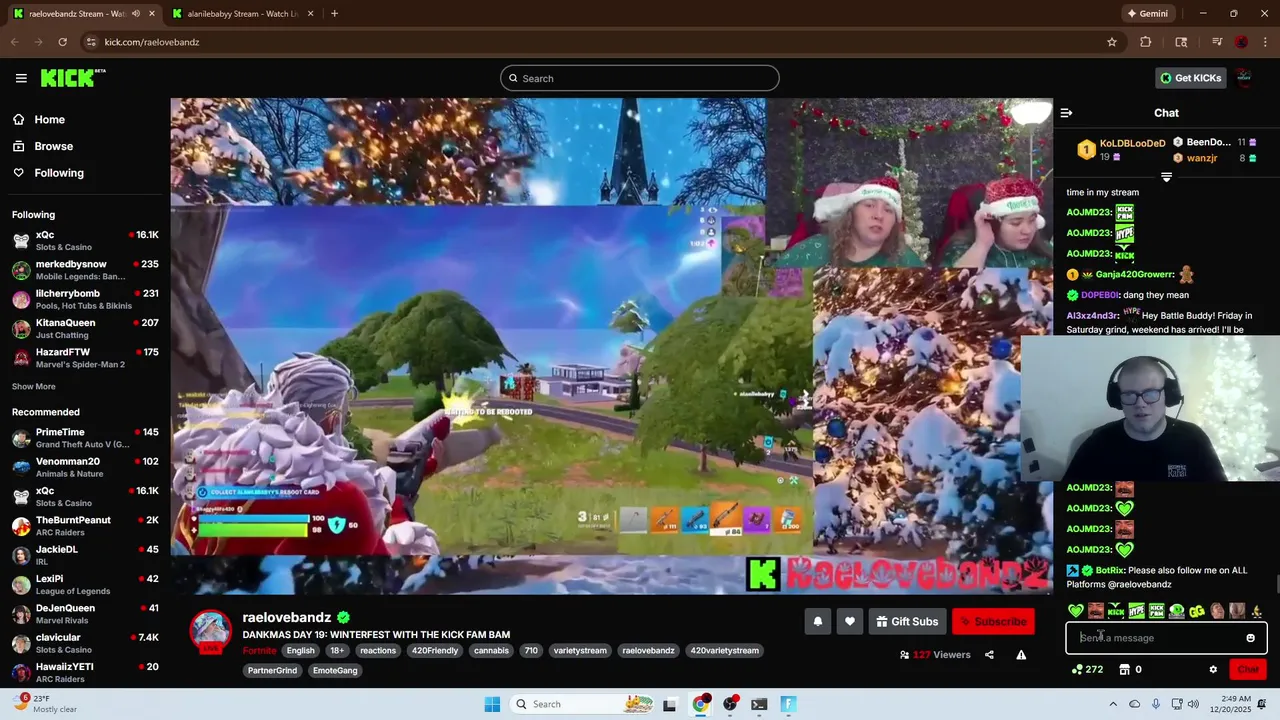Viewport: 1280px width, 720px height.
Task: Mute the raelovebandz tab audio
Action: click(x=136, y=14)
